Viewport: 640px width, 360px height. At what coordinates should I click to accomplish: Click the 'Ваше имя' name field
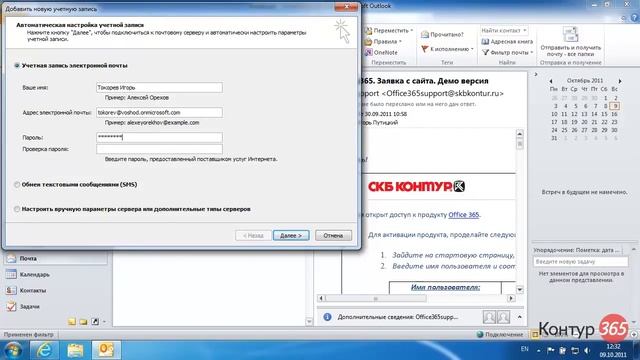(159, 87)
